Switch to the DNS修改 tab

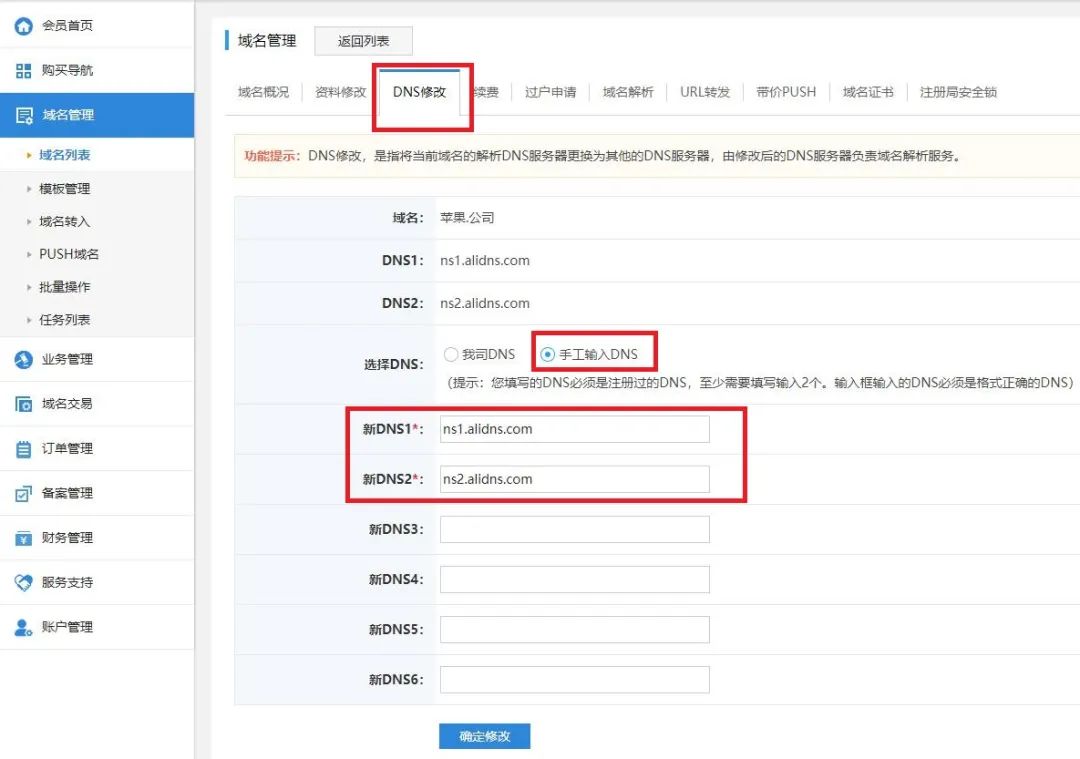click(x=422, y=91)
